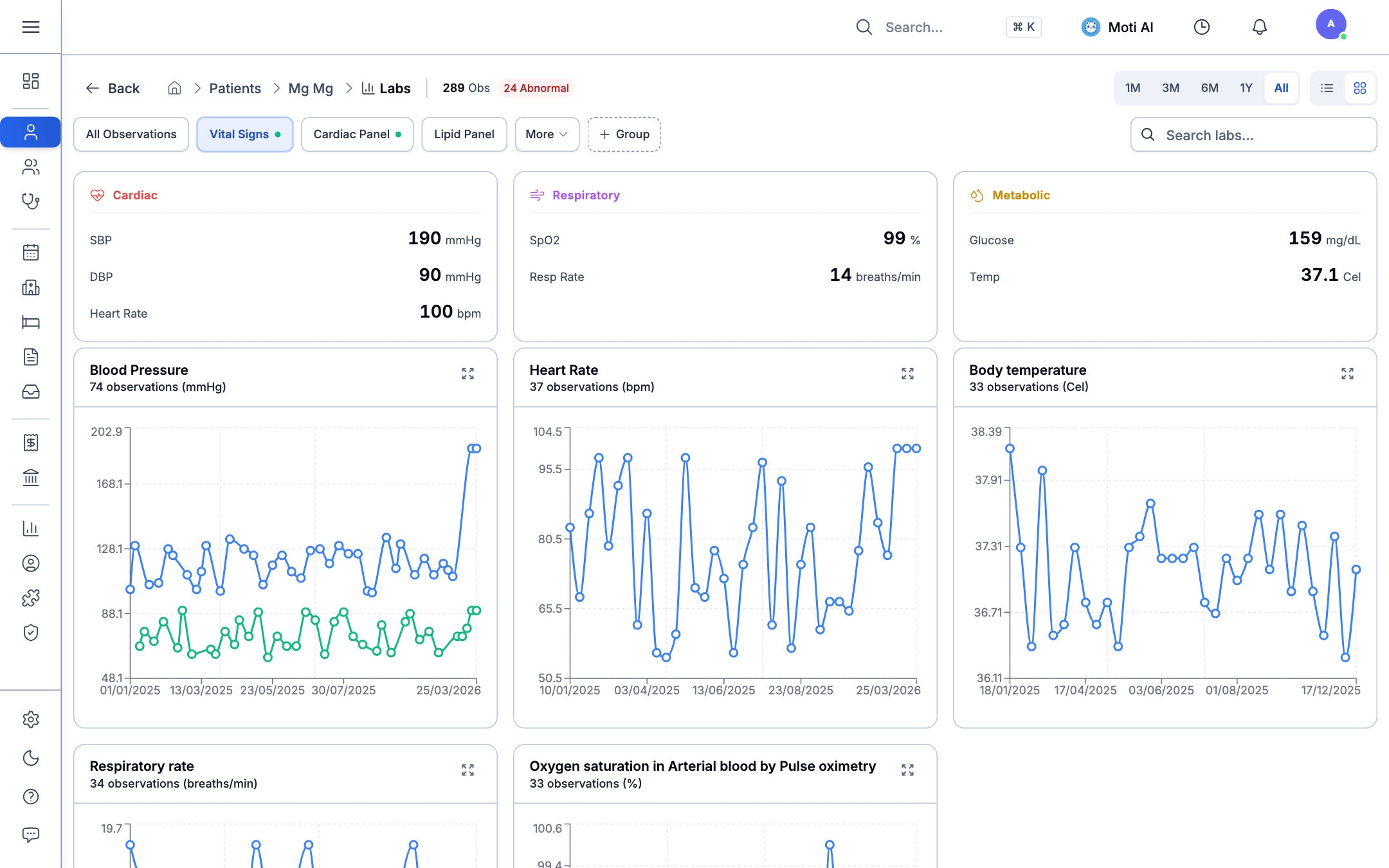Open the bank building icon in sidebar
1389x868 pixels.
tap(31, 477)
